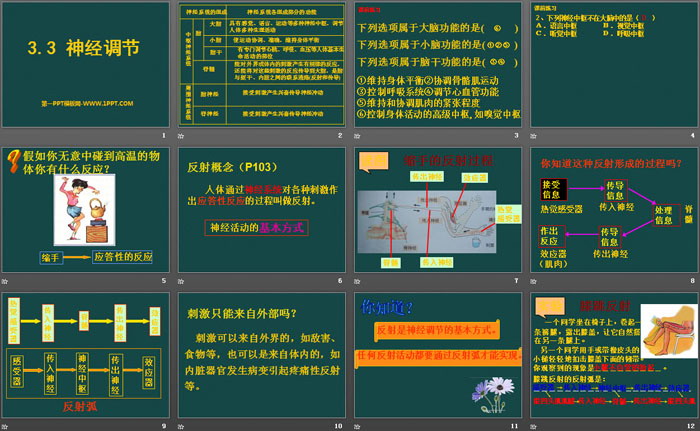
Task: Play animation star under slide 11
Action: point(357,427)
